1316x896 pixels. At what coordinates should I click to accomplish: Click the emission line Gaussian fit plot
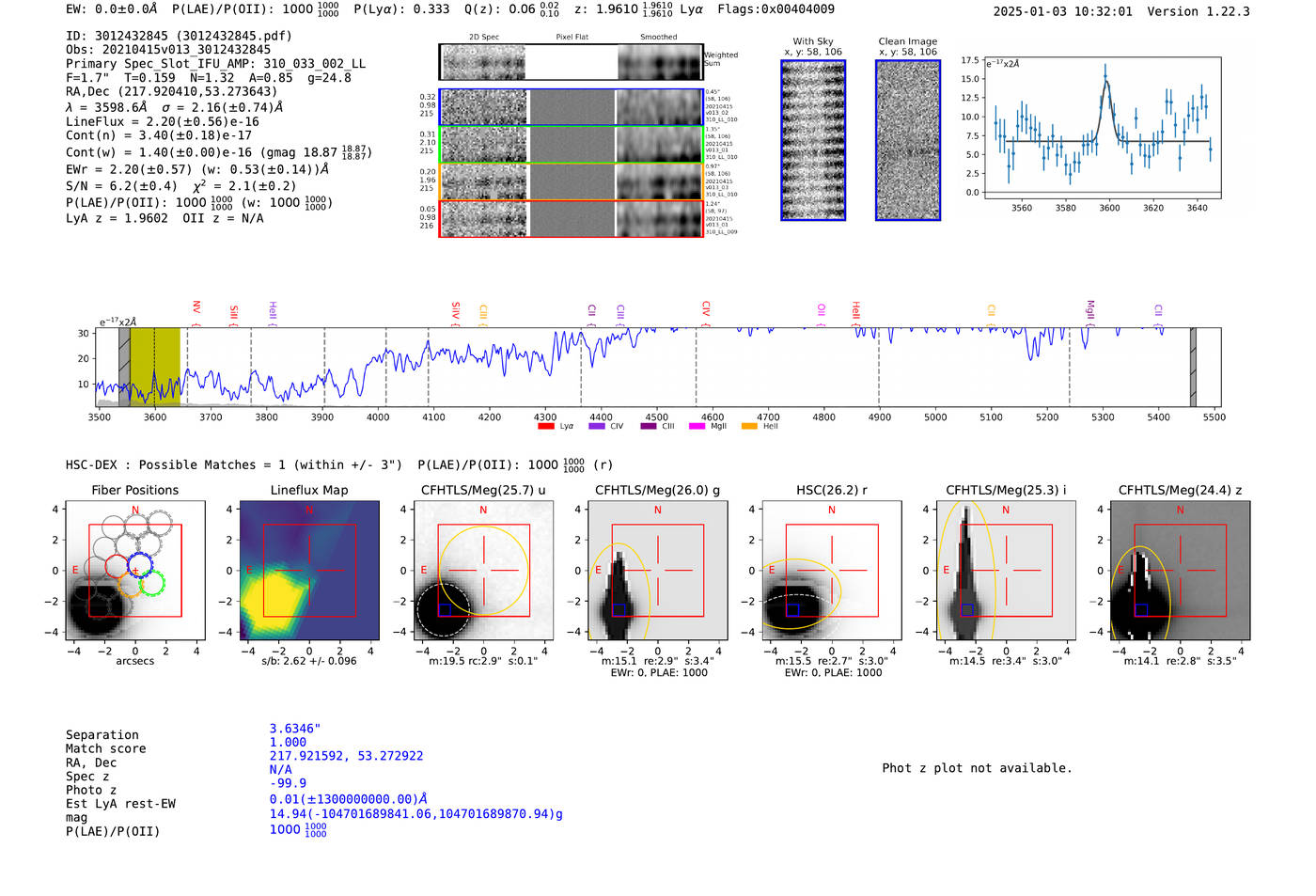[x=1102, y=128]
